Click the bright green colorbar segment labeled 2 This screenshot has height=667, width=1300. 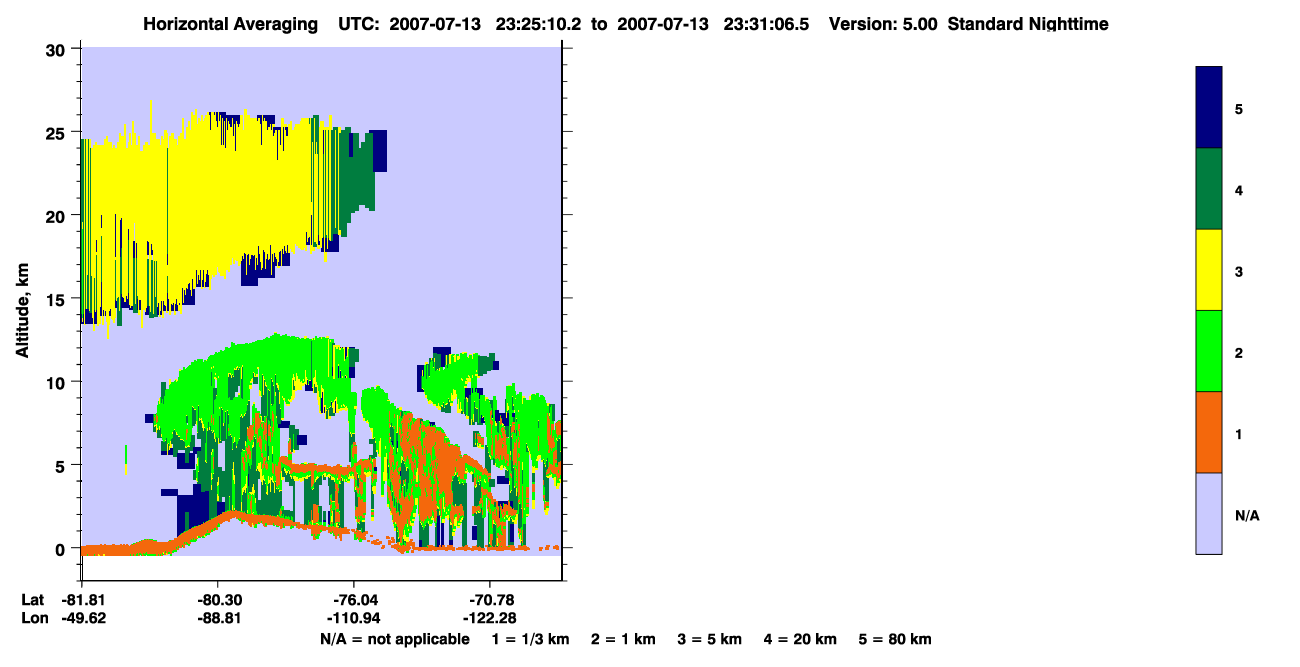pos(1209,351)
